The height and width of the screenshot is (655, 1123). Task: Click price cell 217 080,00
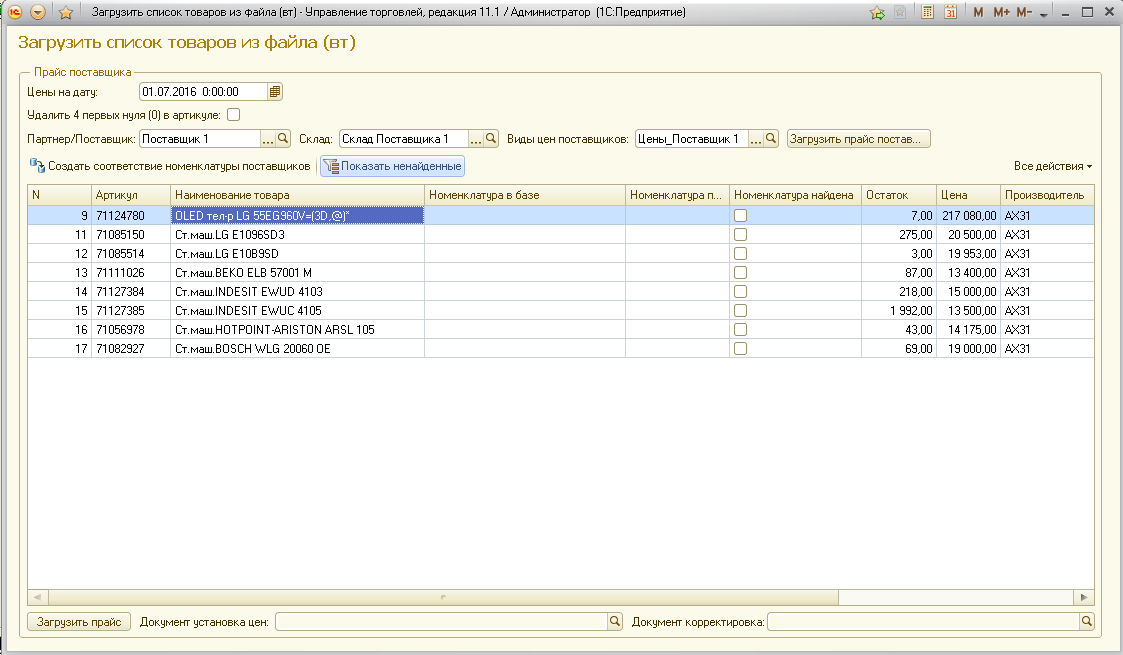click(x=969, y=215)
